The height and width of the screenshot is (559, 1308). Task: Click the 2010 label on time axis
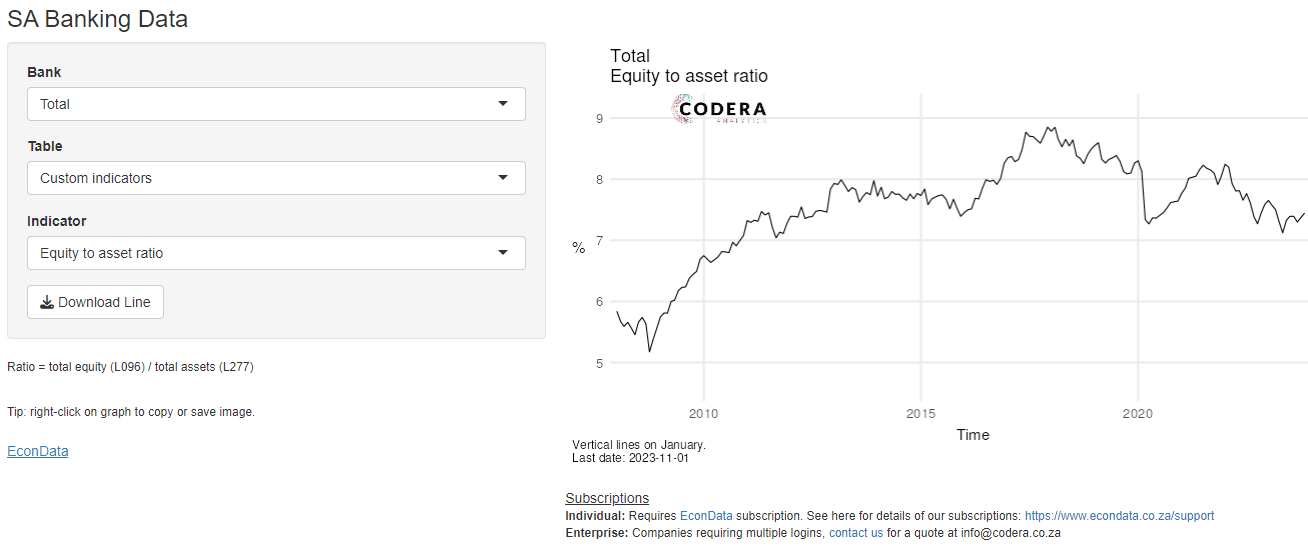704,413
